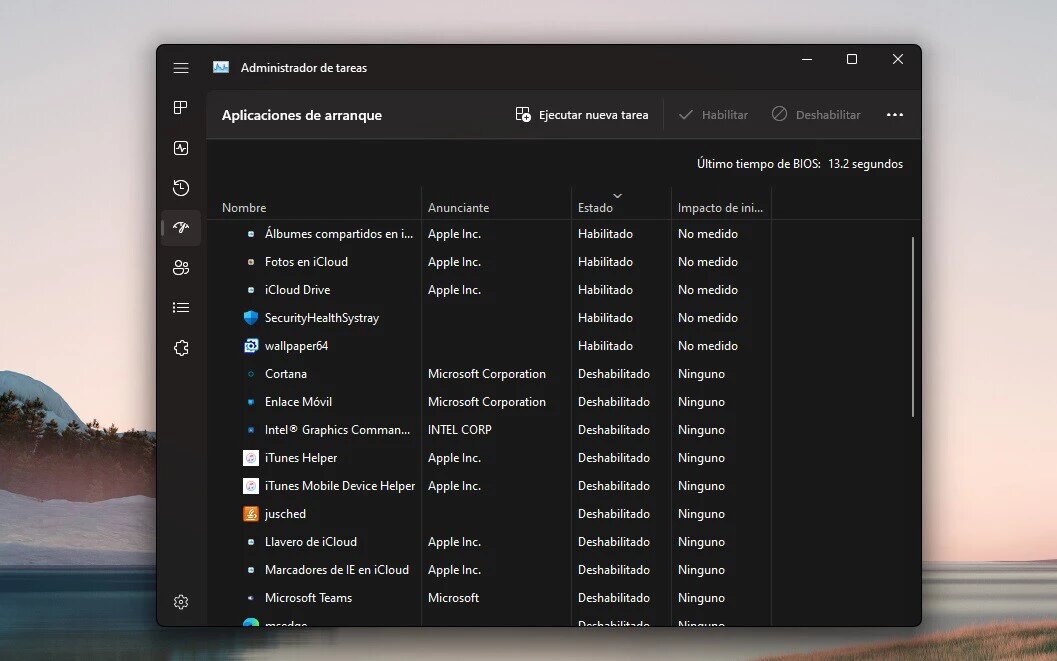Open the three-dot more options menu

[x=895, y=115]
